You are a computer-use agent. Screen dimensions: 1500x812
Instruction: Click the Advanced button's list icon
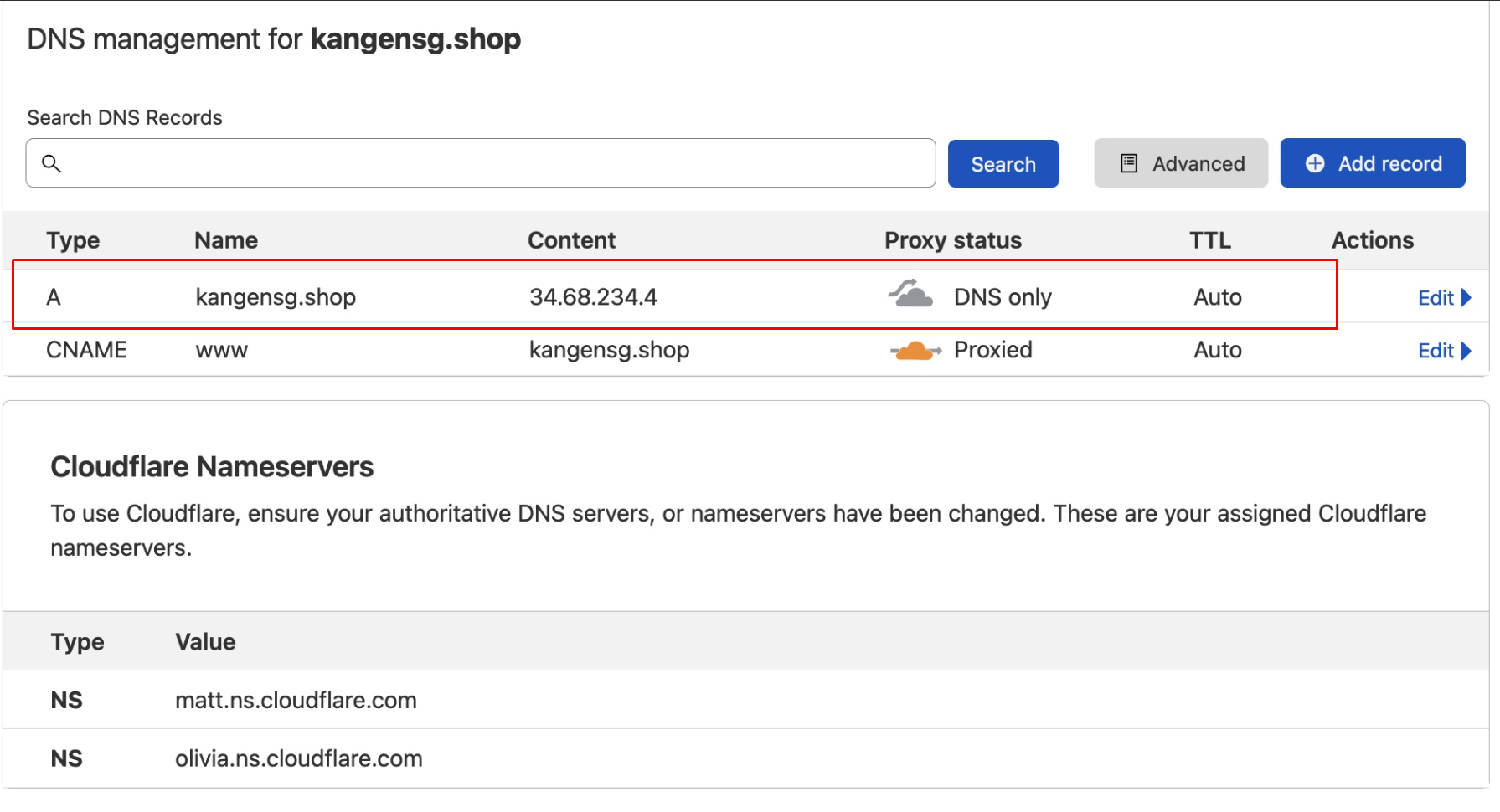[x=1129, y=164]
